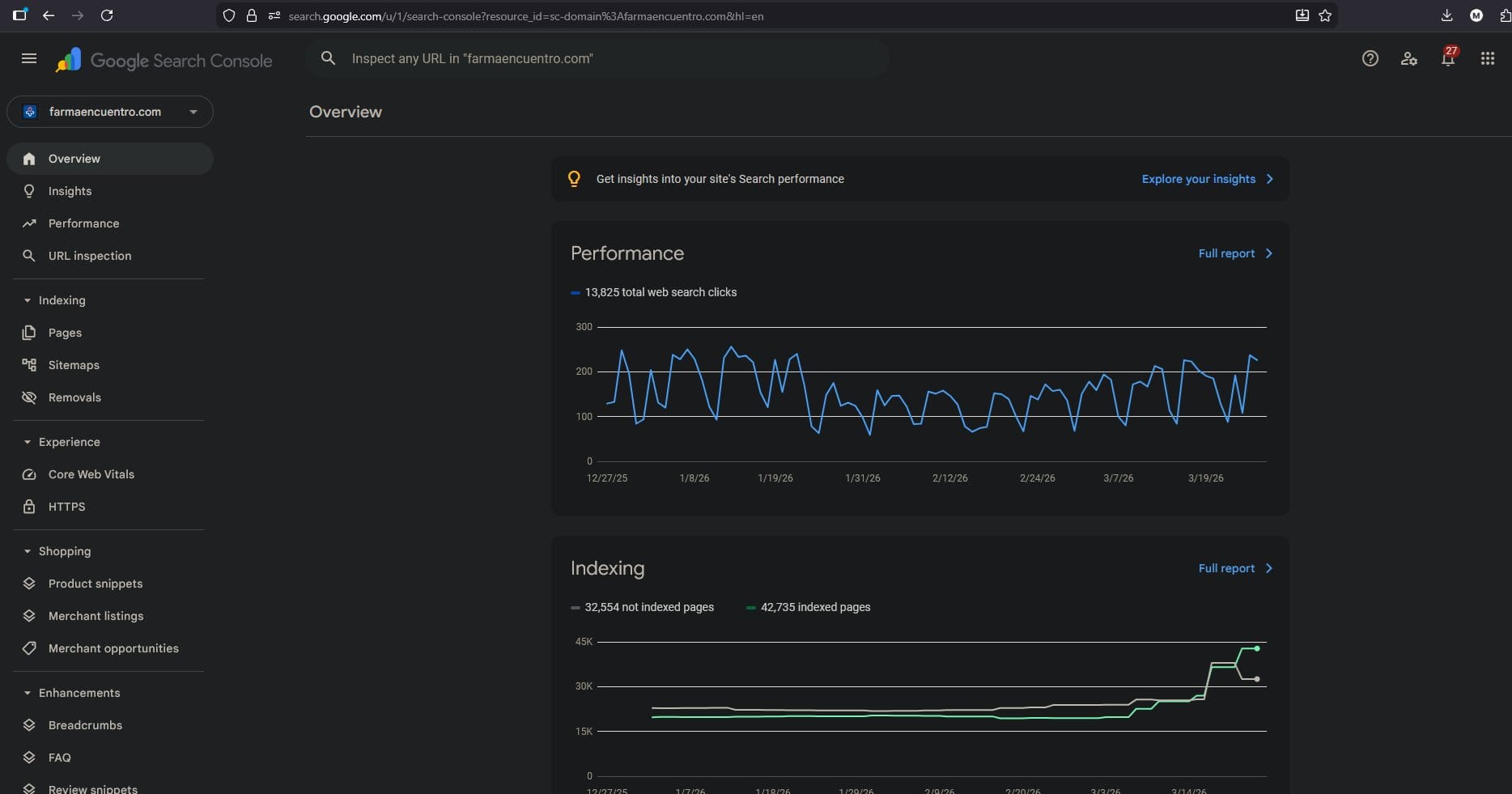This screenshot has height=794, width=1512.
Task: Open Users and permissions icon
Action: point(1408,58)
